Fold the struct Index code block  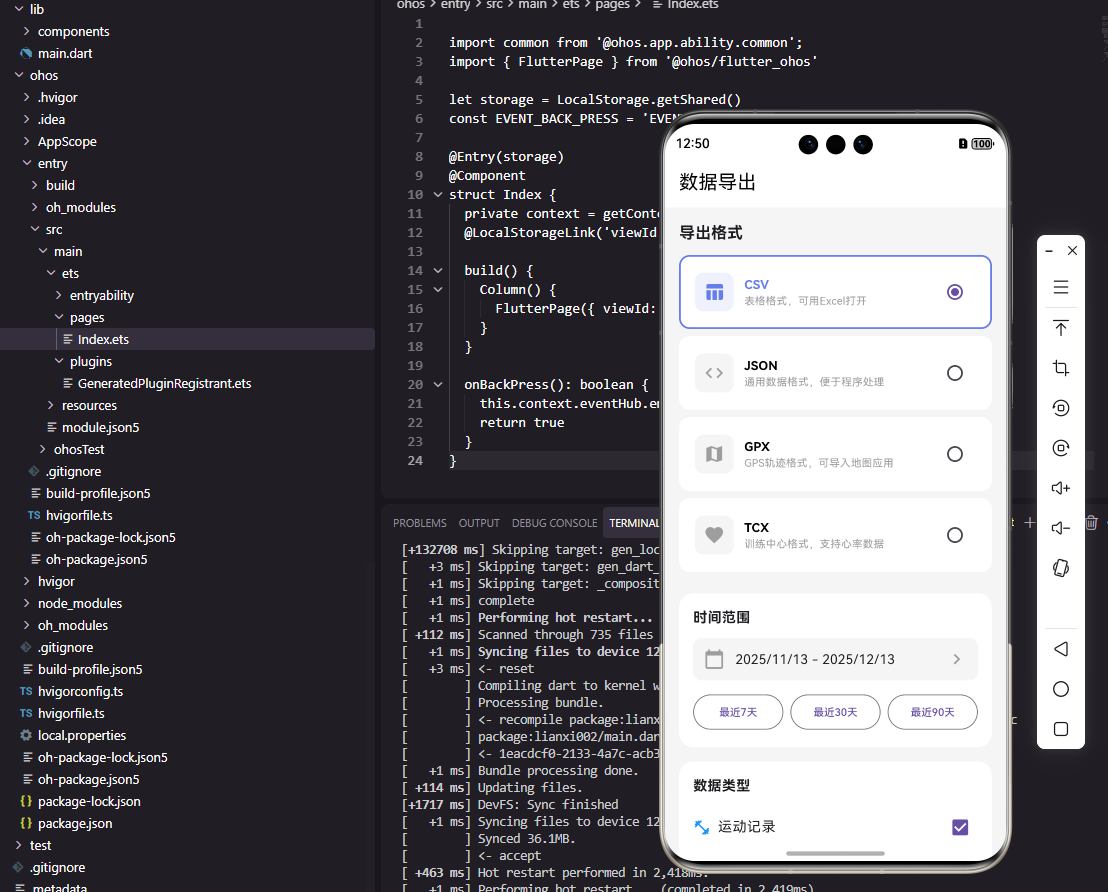click(x=438, y=194)
